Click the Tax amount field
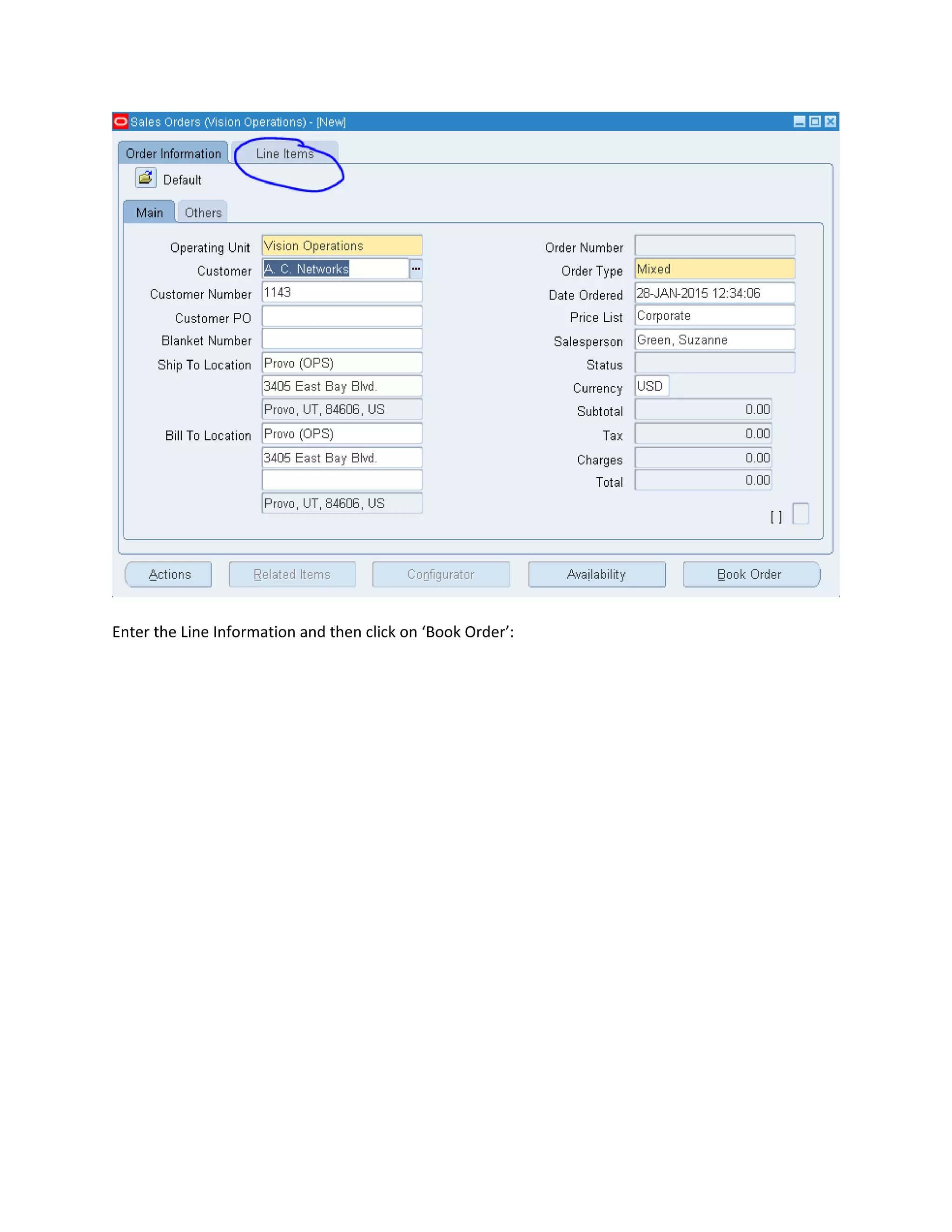The height and width of the screenshot is (1232, 952). point(703,434)
